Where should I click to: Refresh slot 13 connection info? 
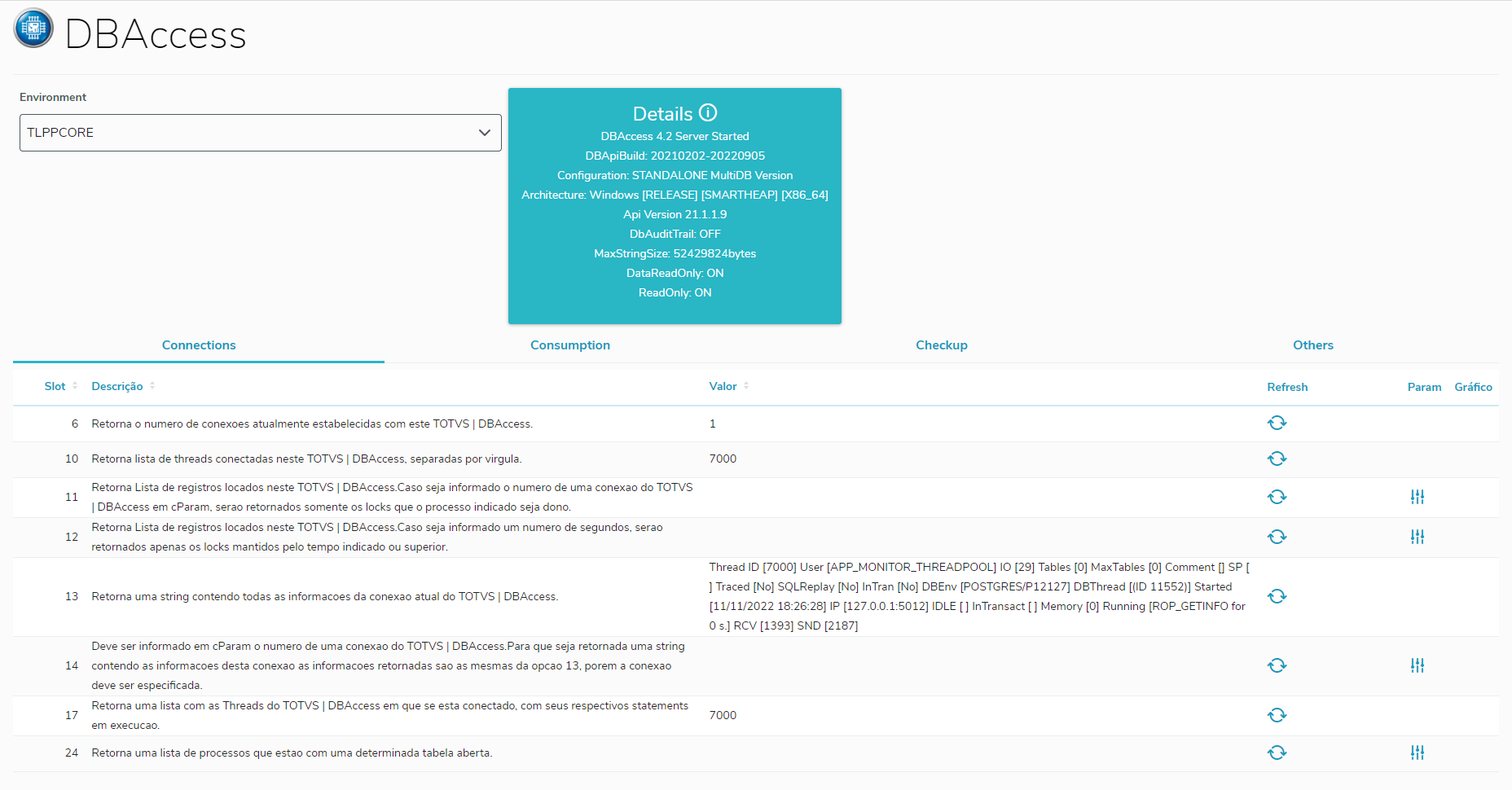[x=1277, y=596]
